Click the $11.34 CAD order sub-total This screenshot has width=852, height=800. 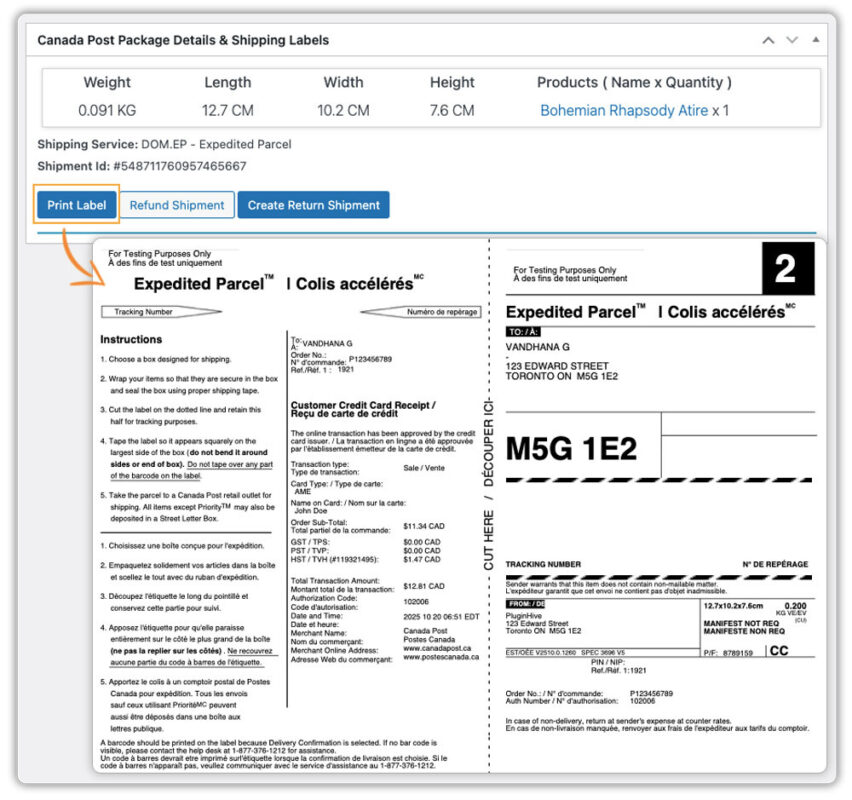pos(424,526)
